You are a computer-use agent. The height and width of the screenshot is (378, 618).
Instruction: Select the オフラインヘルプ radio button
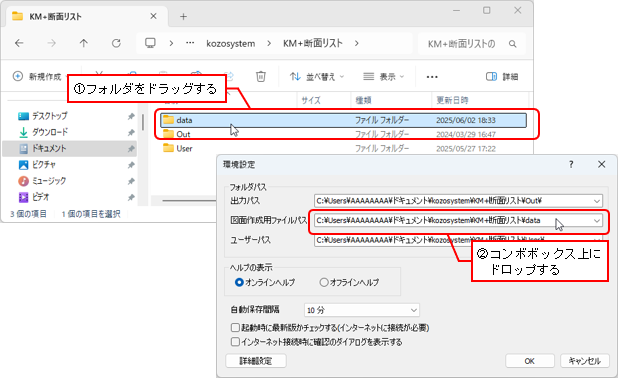350,282
